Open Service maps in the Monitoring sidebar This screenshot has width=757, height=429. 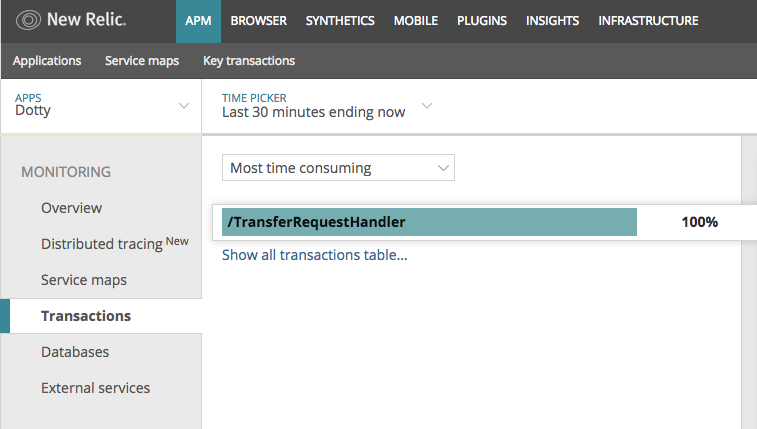click(84, 280)
